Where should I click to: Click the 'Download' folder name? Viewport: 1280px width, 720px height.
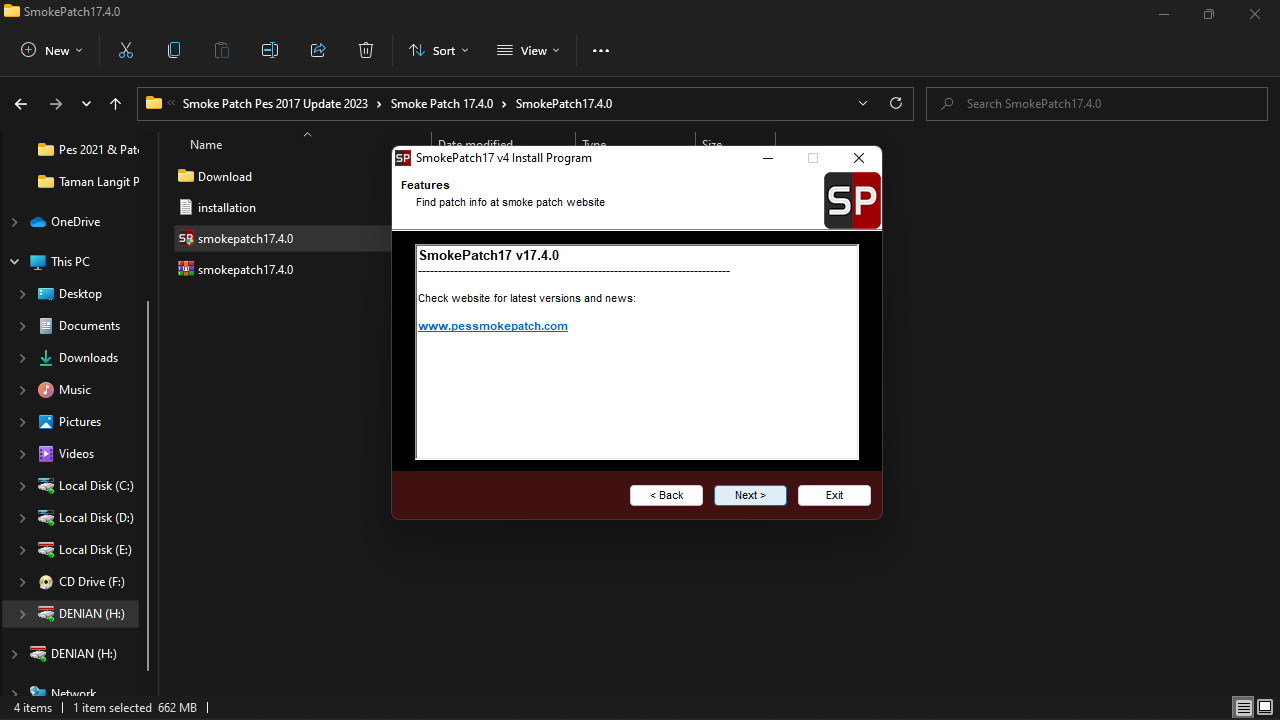(x=225, y=176)
